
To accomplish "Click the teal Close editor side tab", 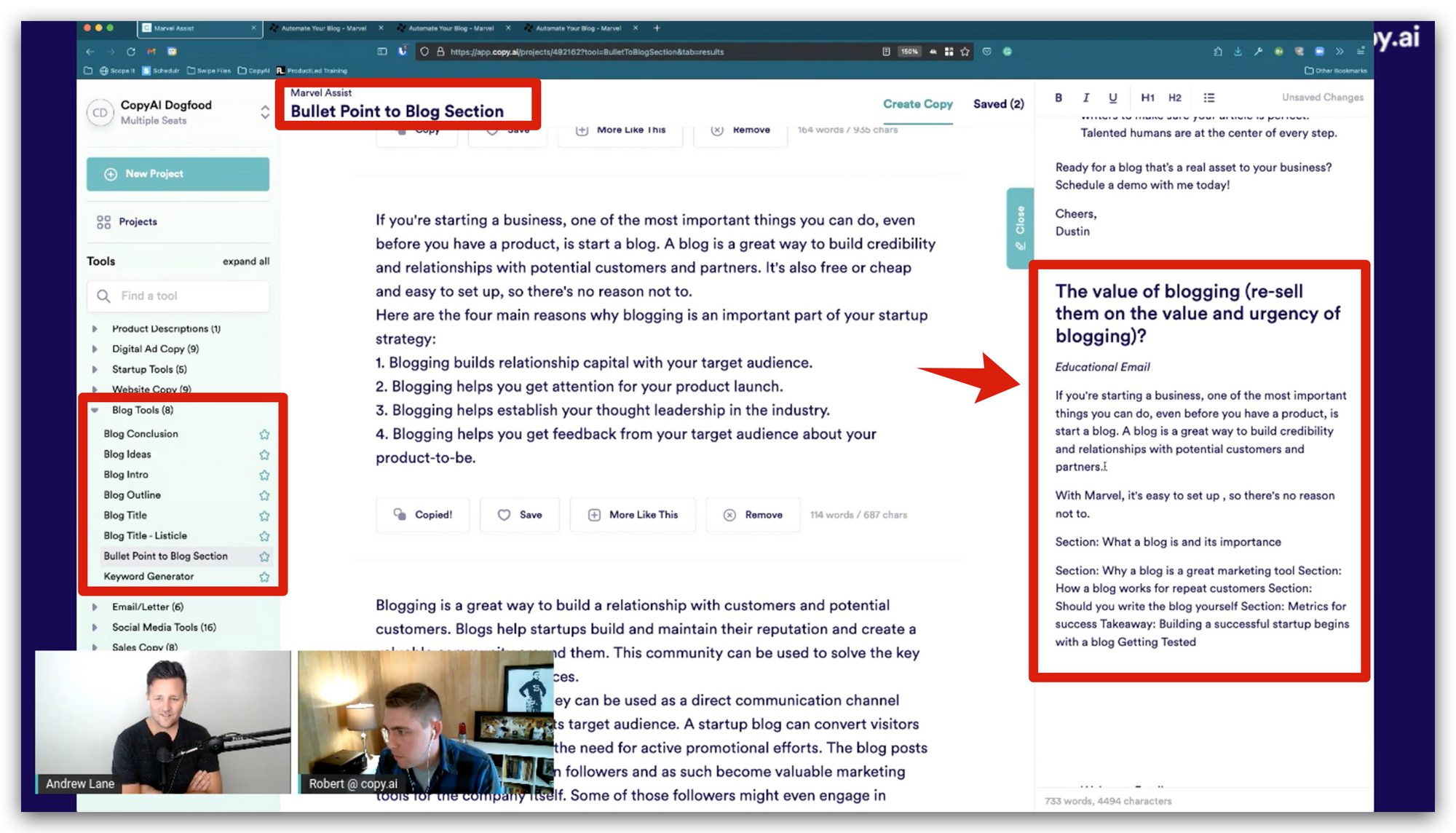I will [1020, 228].
